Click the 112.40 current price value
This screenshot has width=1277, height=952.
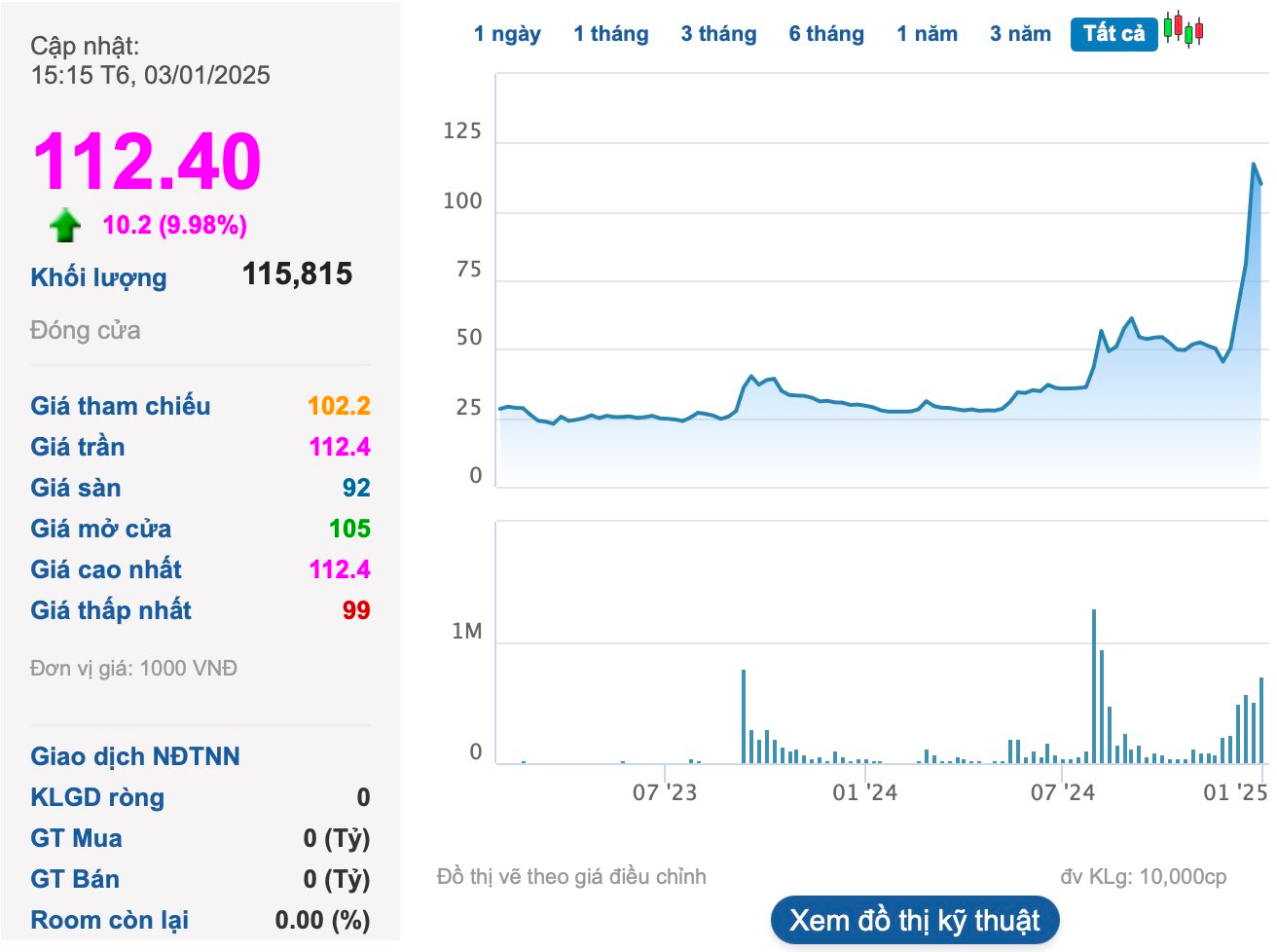(x=147, y=162)
